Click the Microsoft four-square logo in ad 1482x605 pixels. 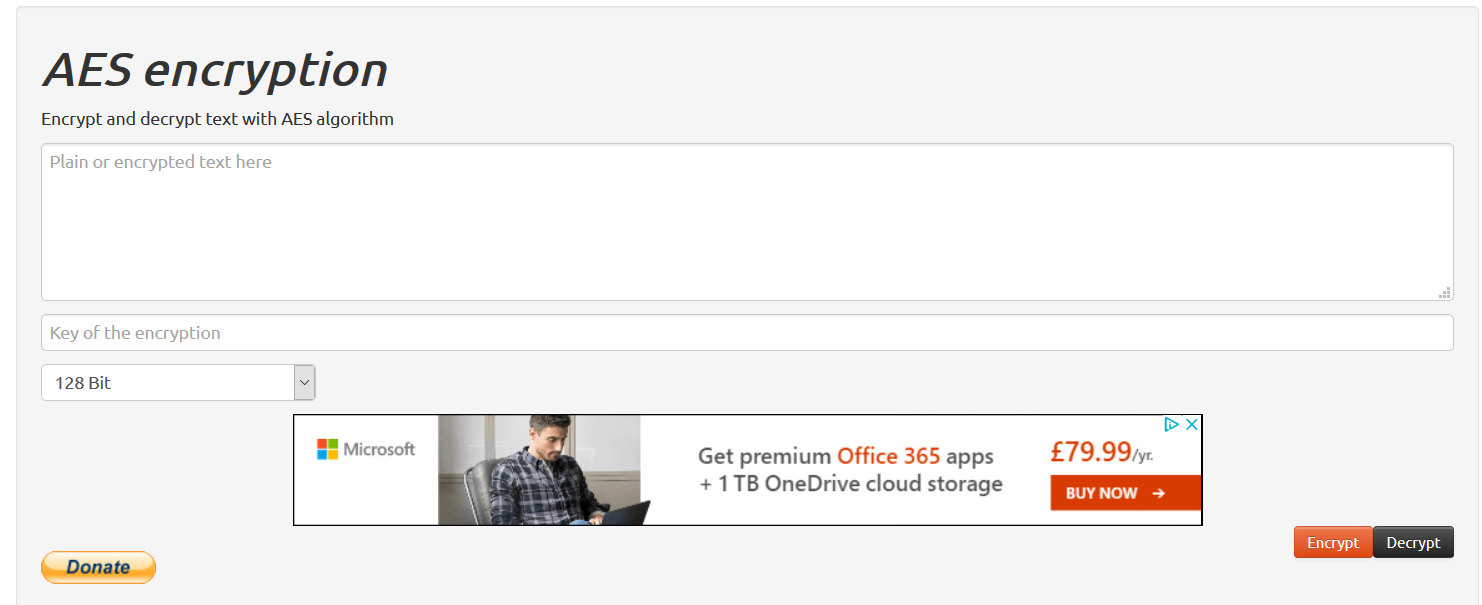[327, 449]
